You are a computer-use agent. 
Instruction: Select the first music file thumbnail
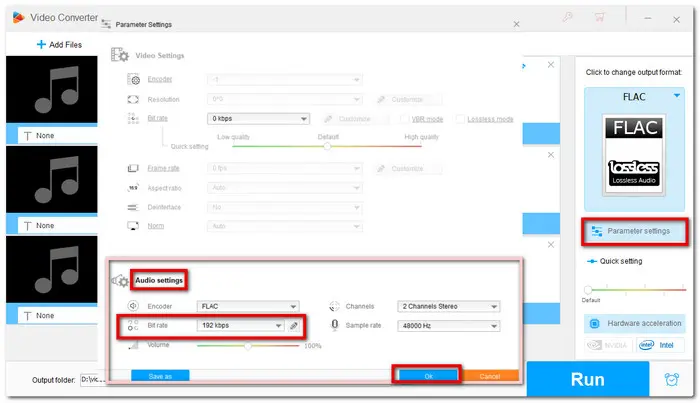[x=52, y=89]
